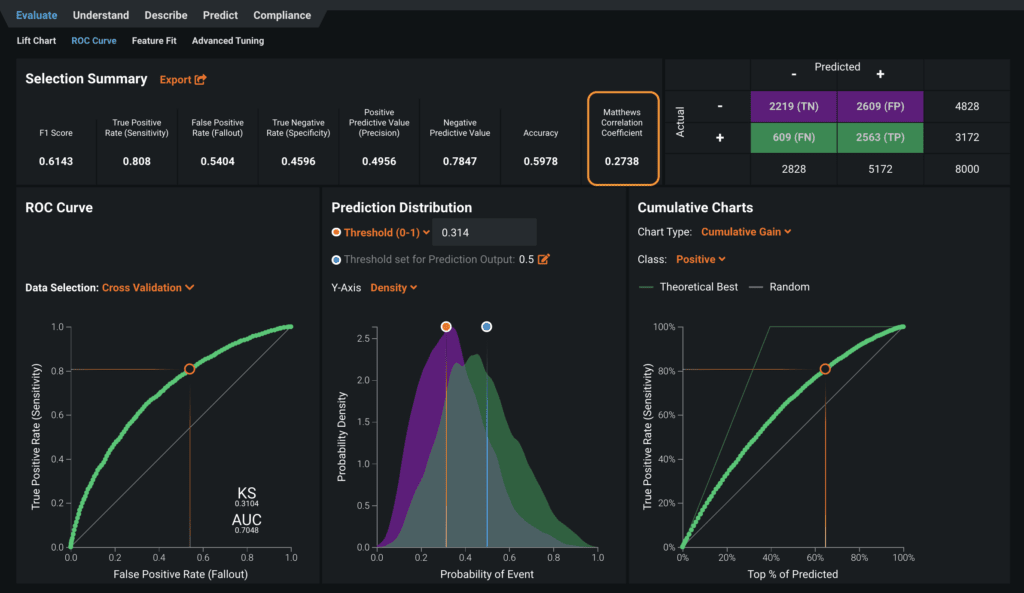The image size is (1024, 593).
Task: Click the actual negative total 4828
Action: tap(967, 106)
